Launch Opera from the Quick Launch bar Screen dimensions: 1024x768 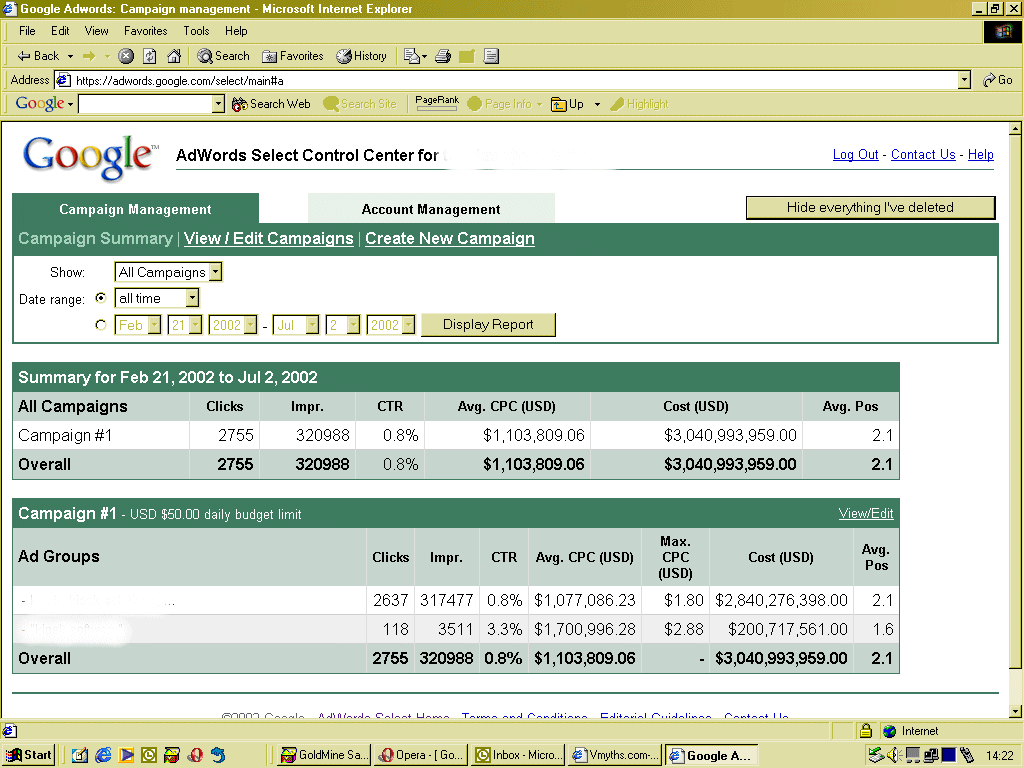[195, 755]
